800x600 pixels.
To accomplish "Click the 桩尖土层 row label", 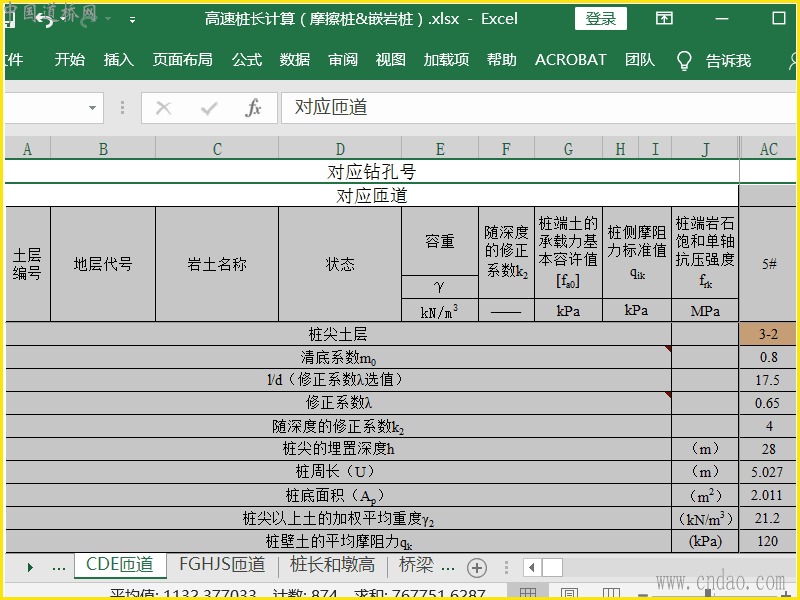I will coord(338,334).
